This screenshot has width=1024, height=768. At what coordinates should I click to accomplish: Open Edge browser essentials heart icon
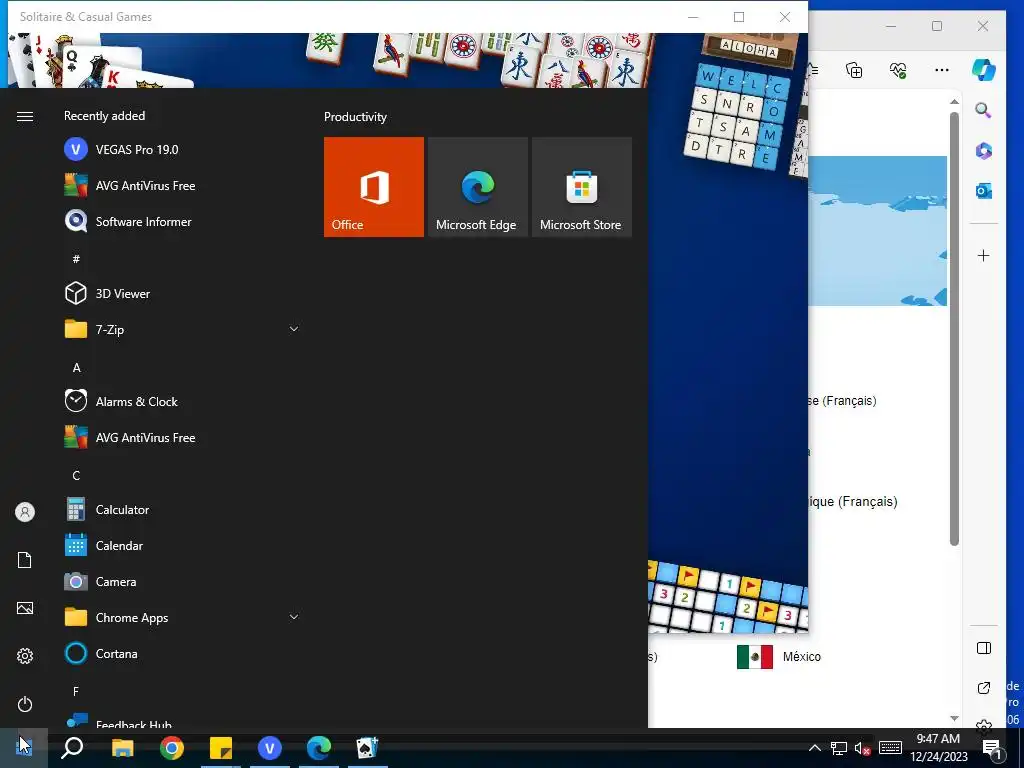(x=899, y=70)
